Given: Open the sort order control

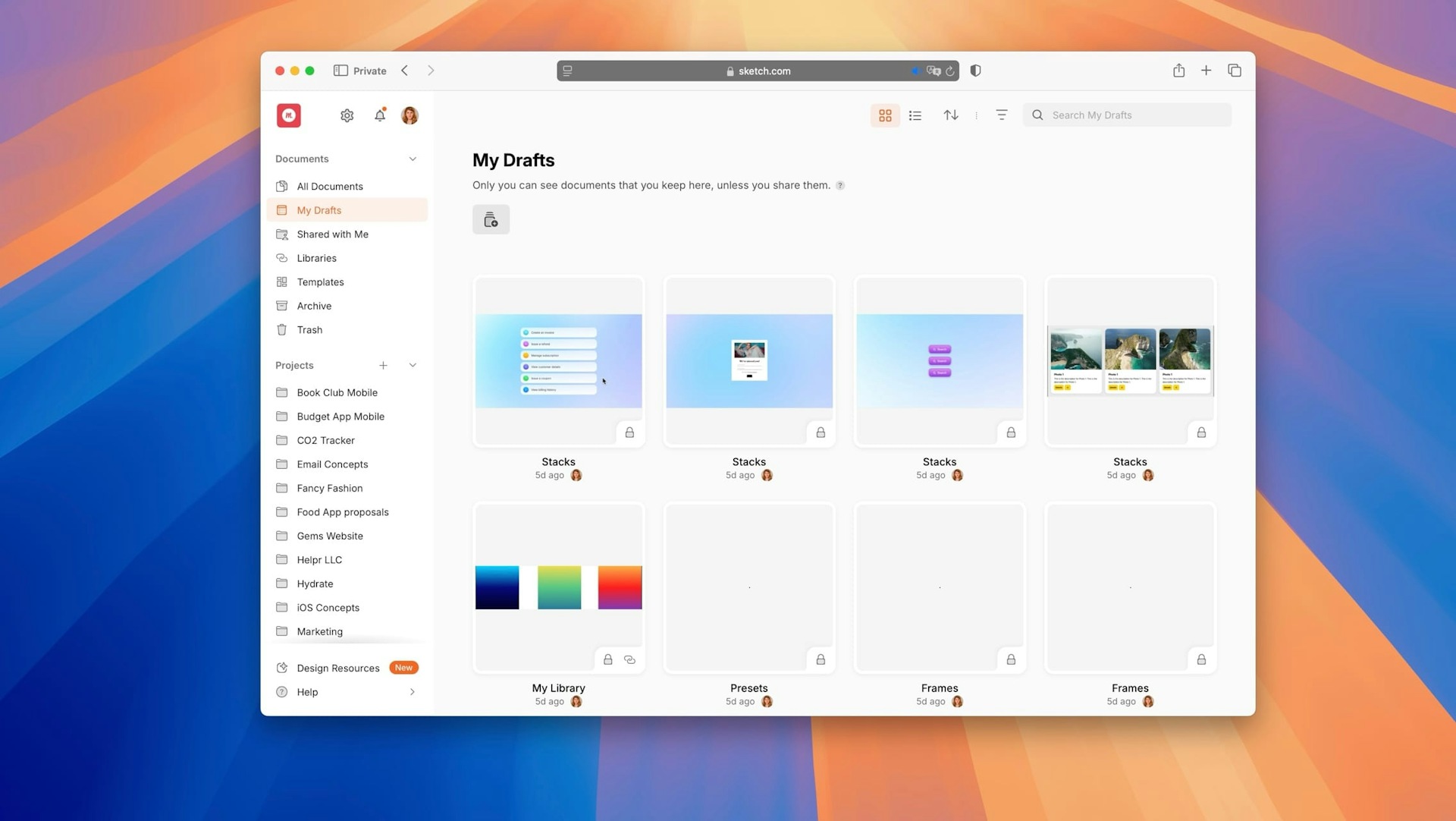Looking at the screenshot, I should coord(950,115).
